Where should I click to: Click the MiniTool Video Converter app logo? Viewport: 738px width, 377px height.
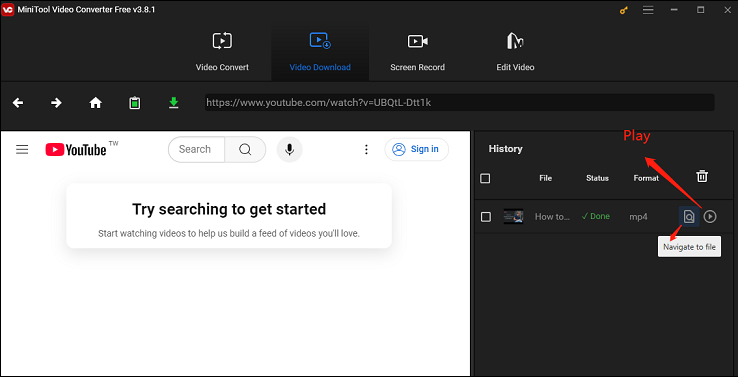pos(8,10)
